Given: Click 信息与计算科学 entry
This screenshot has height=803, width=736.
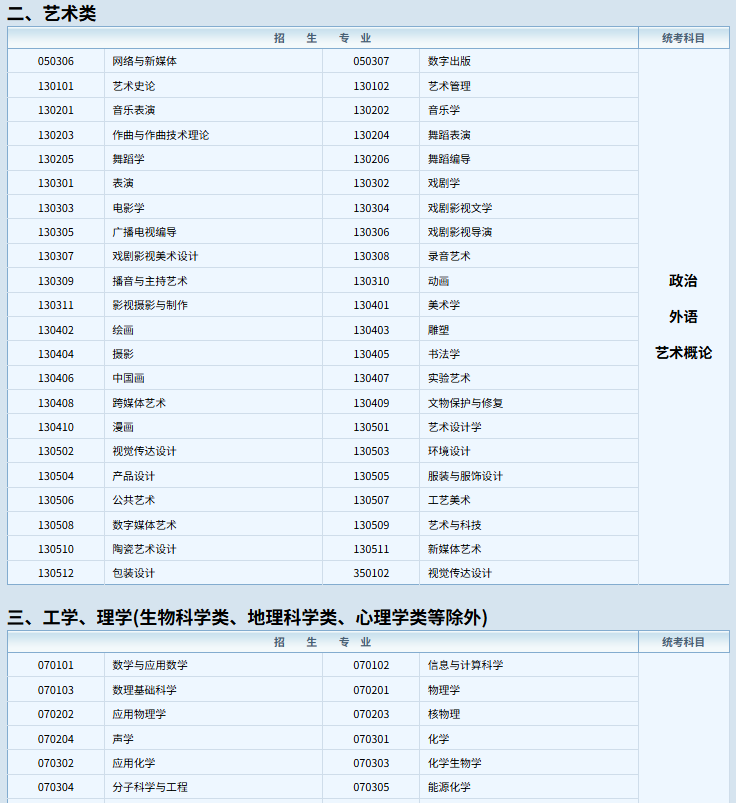Looking at the screenshot, I should click(x=466, y=666).
